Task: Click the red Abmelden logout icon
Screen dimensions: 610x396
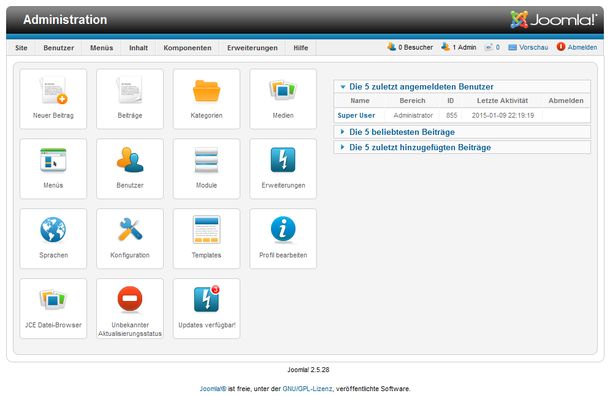Action: 561,47
